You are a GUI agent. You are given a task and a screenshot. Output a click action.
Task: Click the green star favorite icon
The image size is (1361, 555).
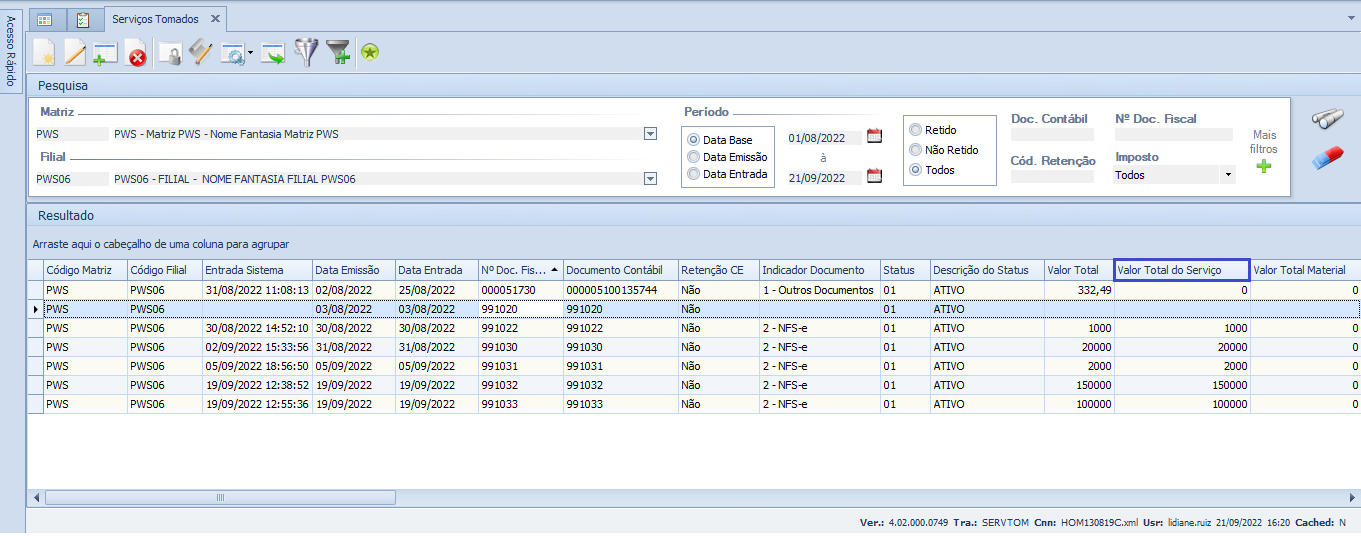pyautogui.click(x=370, y=53)
